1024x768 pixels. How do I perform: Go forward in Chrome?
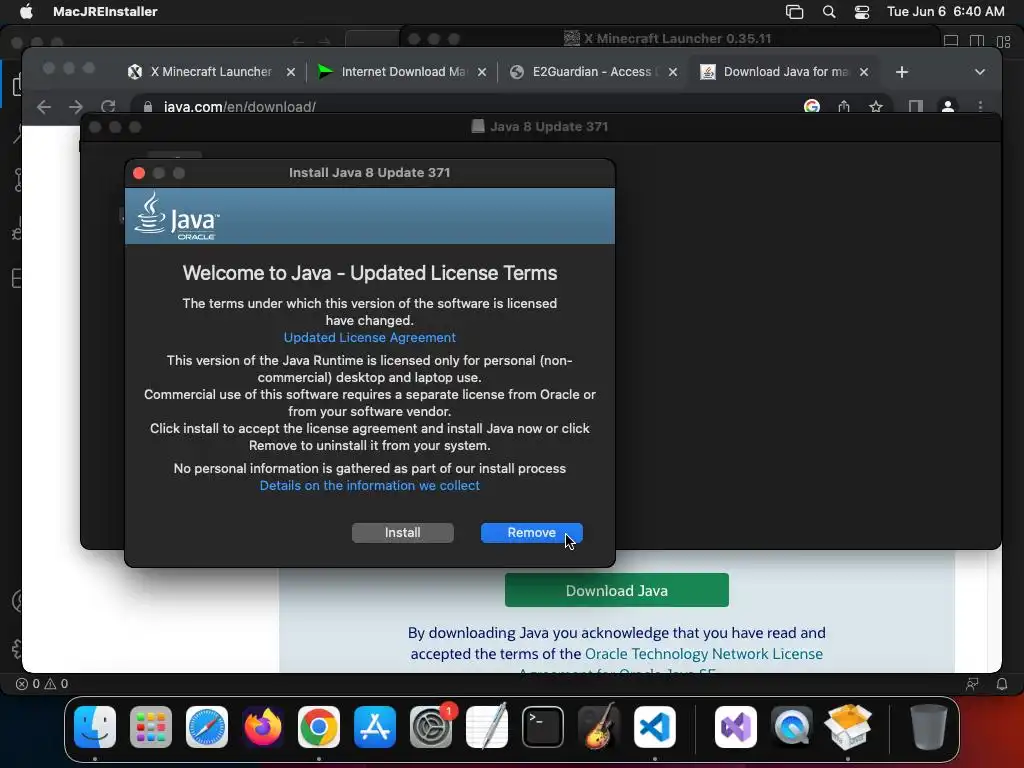point(76,106)
